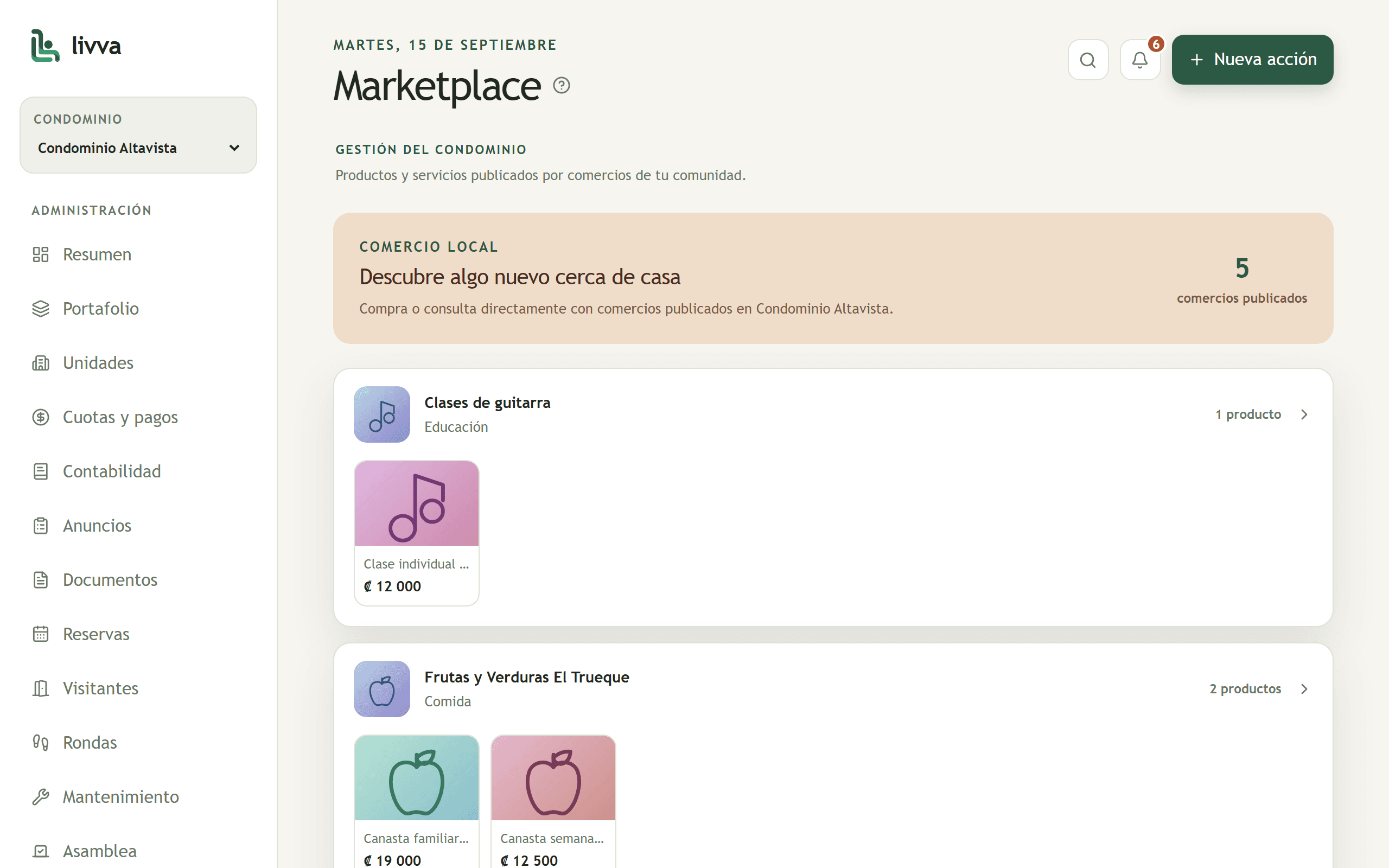The image size is (1389, 868).
Task: Click the Comida category label
Action: coord(447,701)
